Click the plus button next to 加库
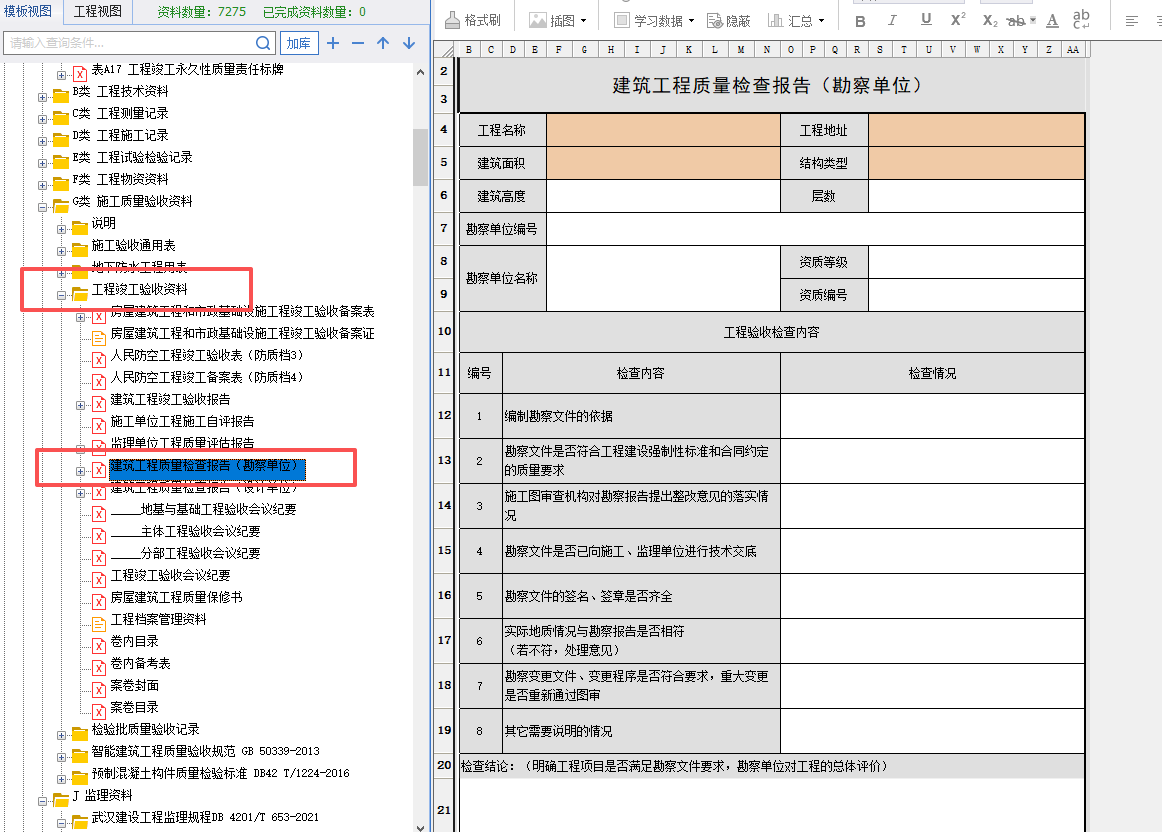 [333, 44]
